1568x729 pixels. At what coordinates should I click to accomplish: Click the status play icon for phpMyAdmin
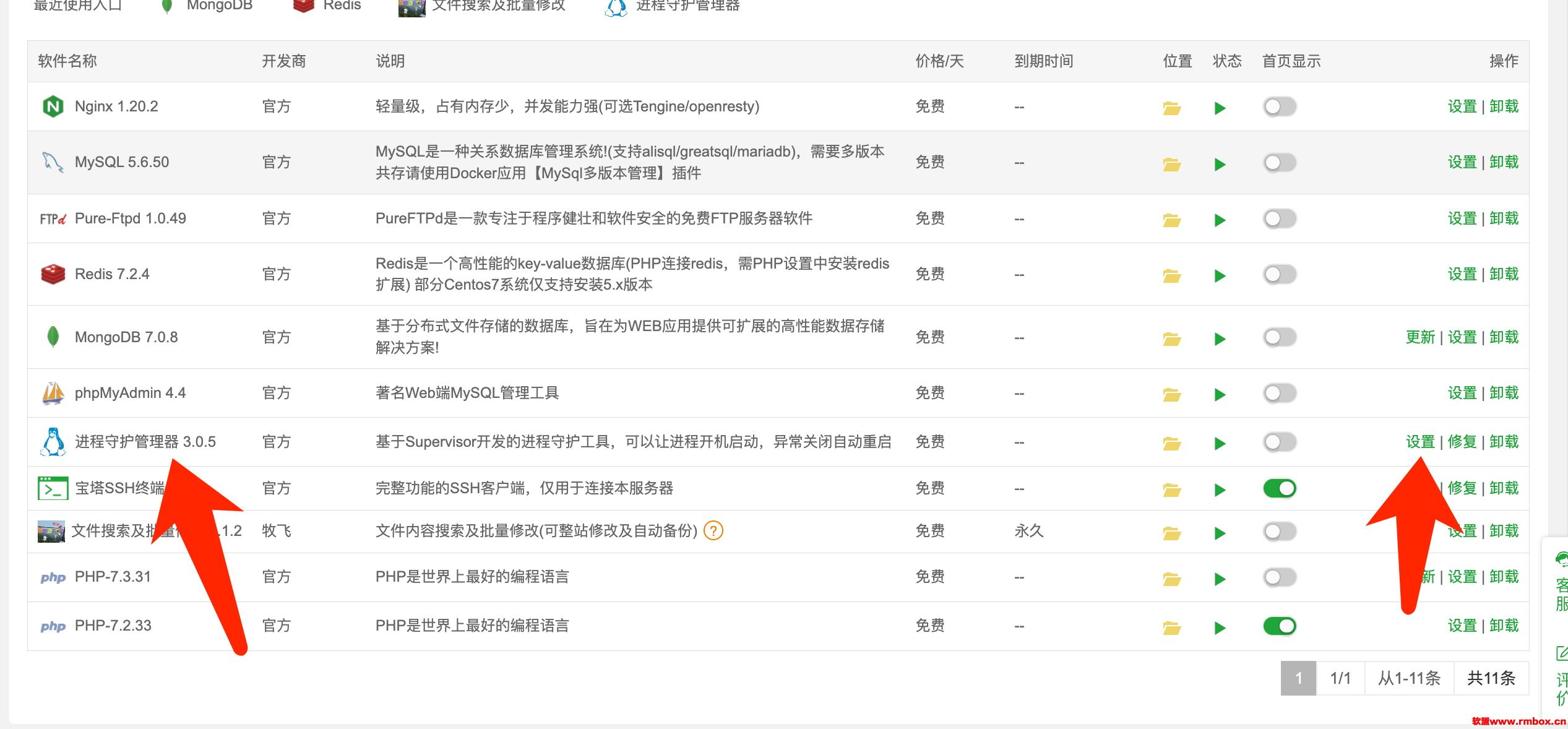(x=1220, y=395)
